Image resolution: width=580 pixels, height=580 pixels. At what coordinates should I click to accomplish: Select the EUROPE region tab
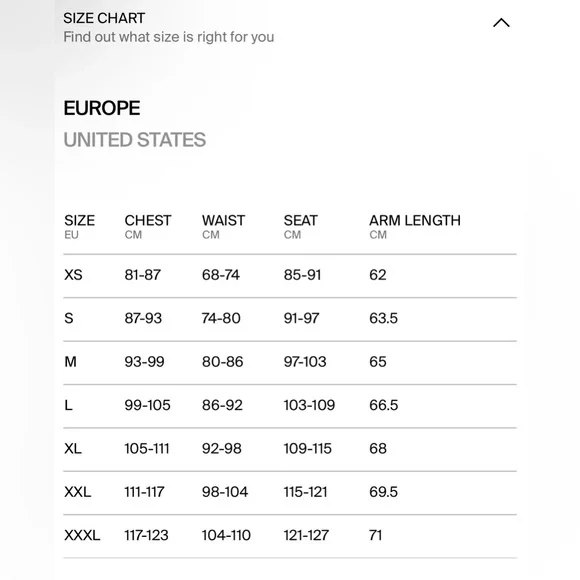click(x=102, y=108)
